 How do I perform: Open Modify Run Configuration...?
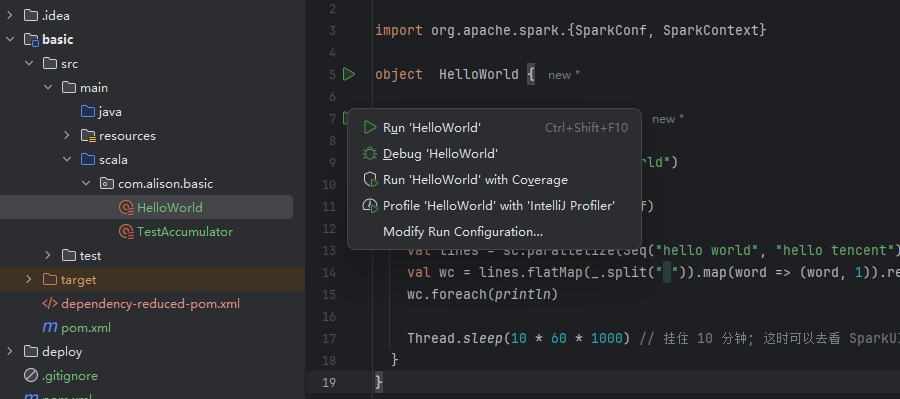pyautogui.click(x=494, y=232)
